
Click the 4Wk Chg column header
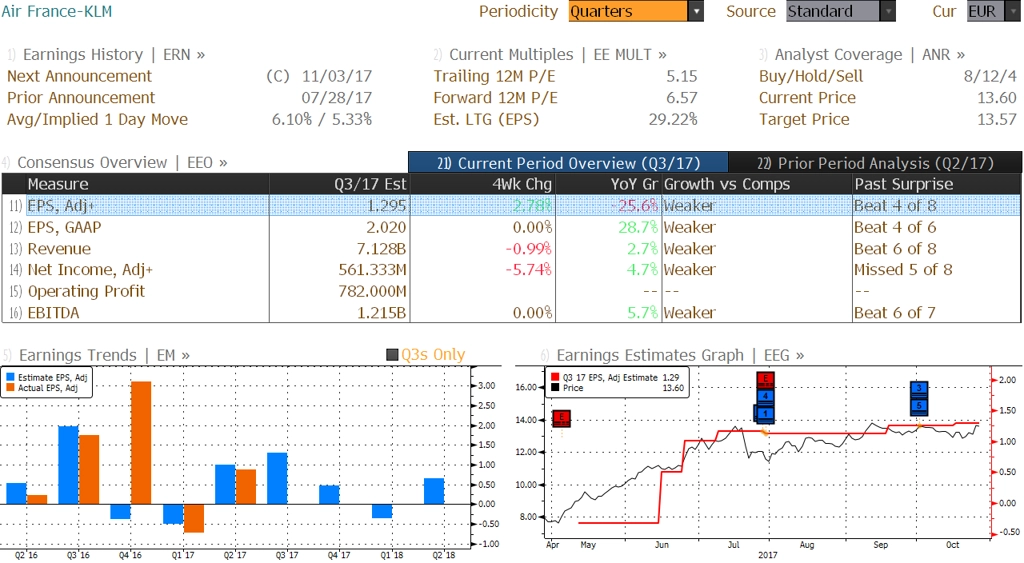pos(483,184)
